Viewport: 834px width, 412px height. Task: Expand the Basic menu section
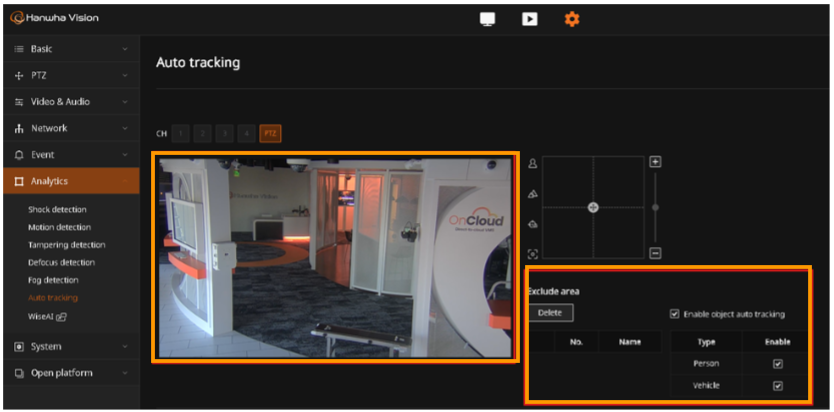(70, 49)
